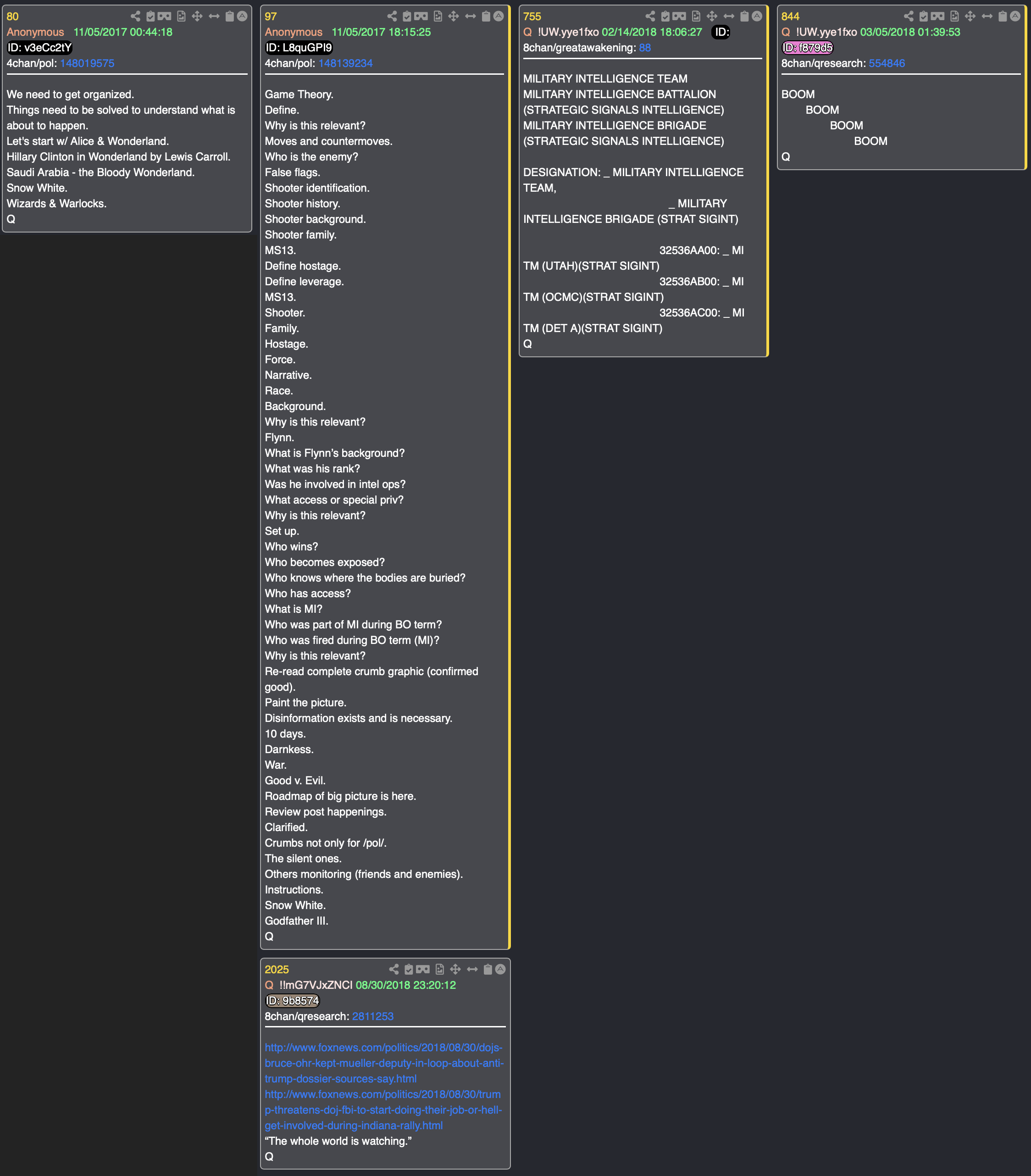Click the image file icon on post 2025

(439, 970)
